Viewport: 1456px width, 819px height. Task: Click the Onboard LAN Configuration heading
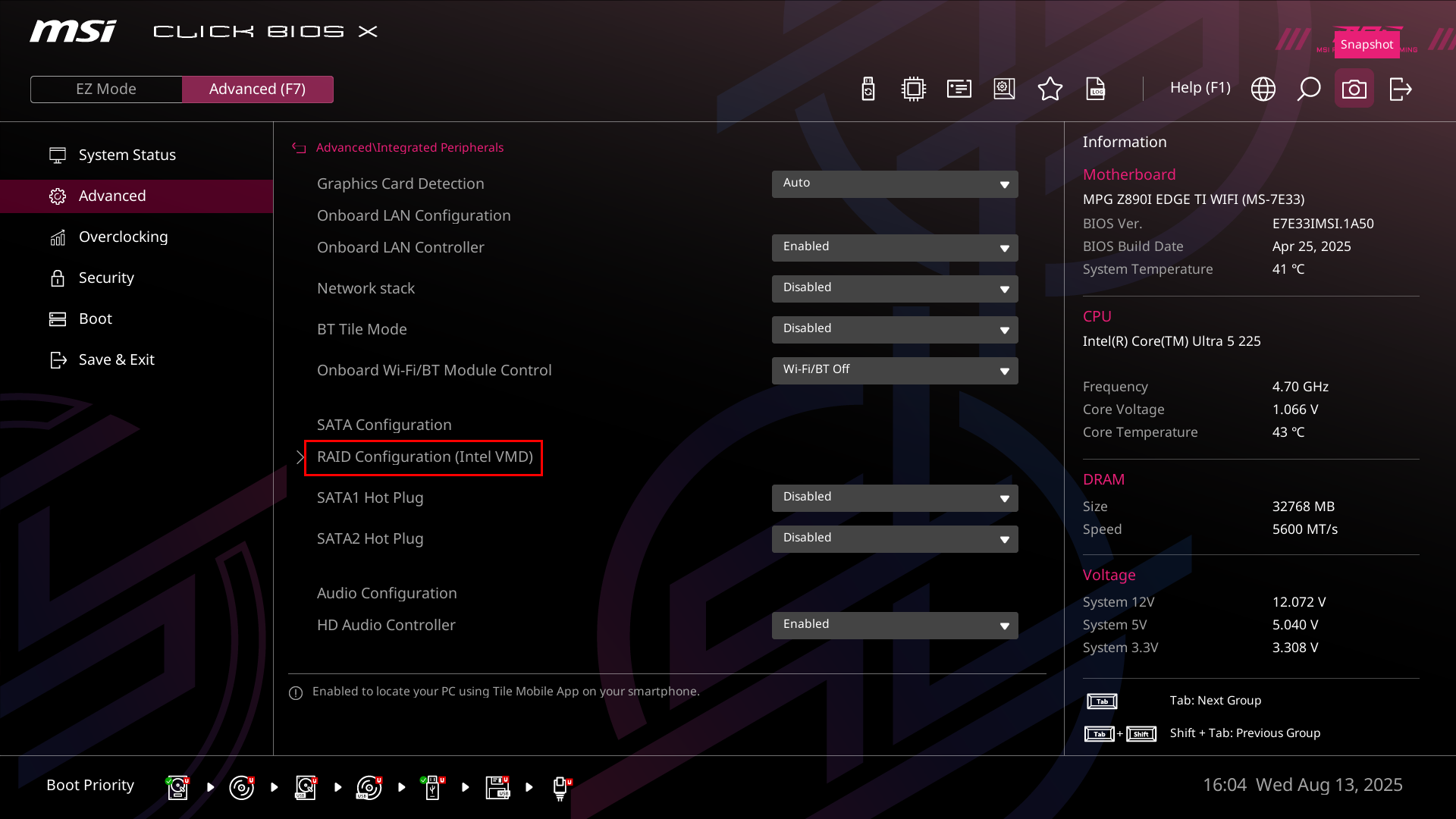[x=414, y=216]
